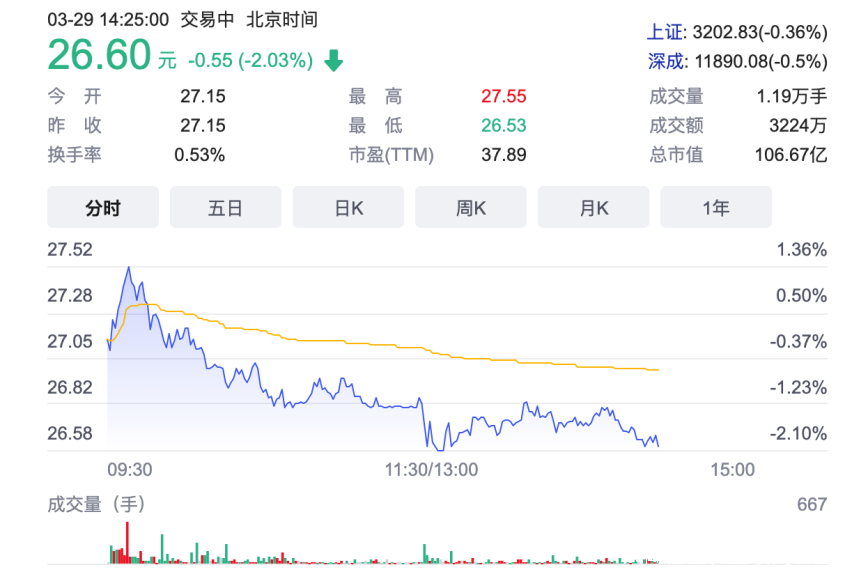Switch to the 五日 tab
Image resolution: width=868 pixels, height=581 pixels.
[225, 208]
